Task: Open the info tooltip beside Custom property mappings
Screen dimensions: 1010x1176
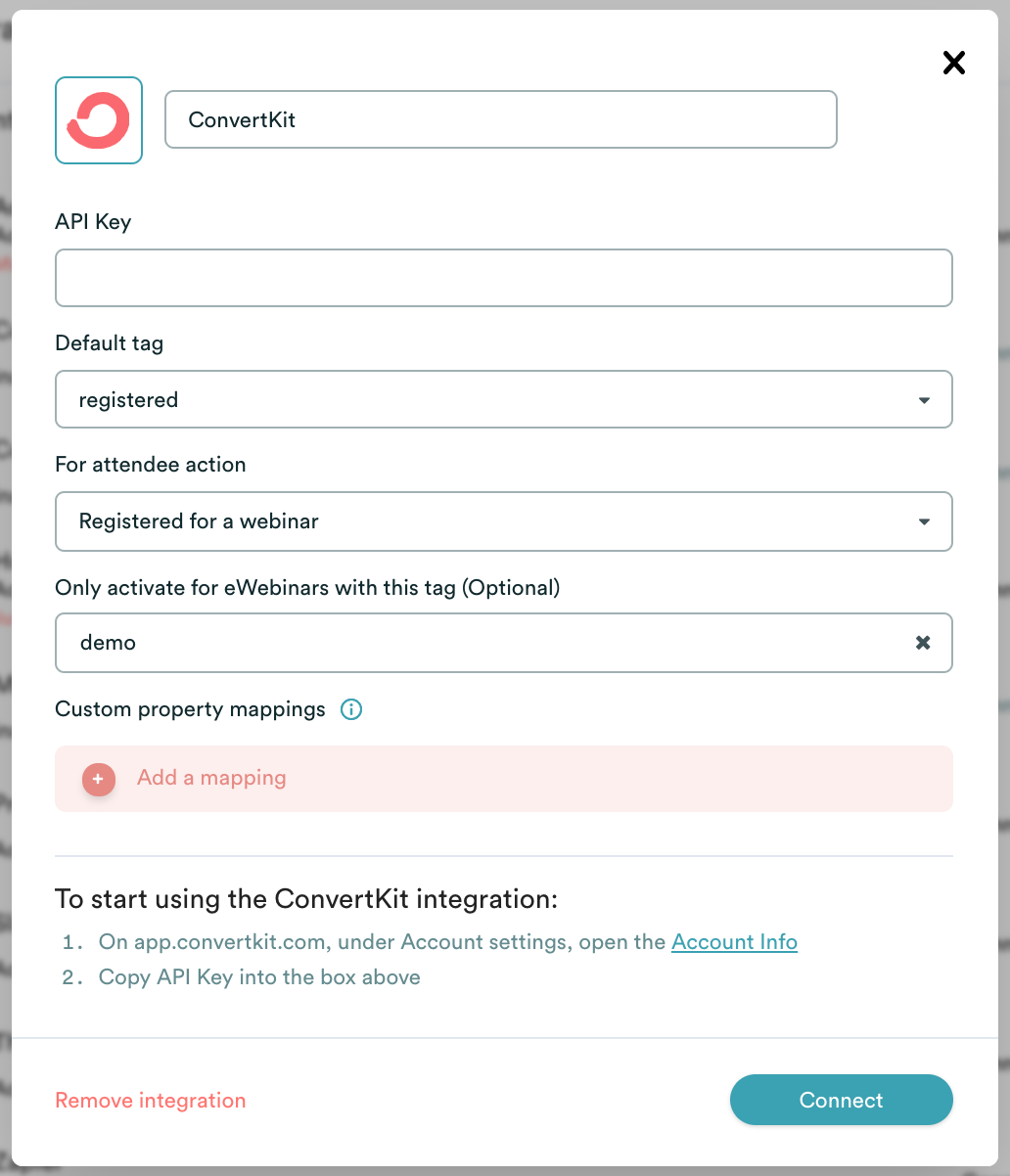Action: pyautogui.click(x=350, y=709)
